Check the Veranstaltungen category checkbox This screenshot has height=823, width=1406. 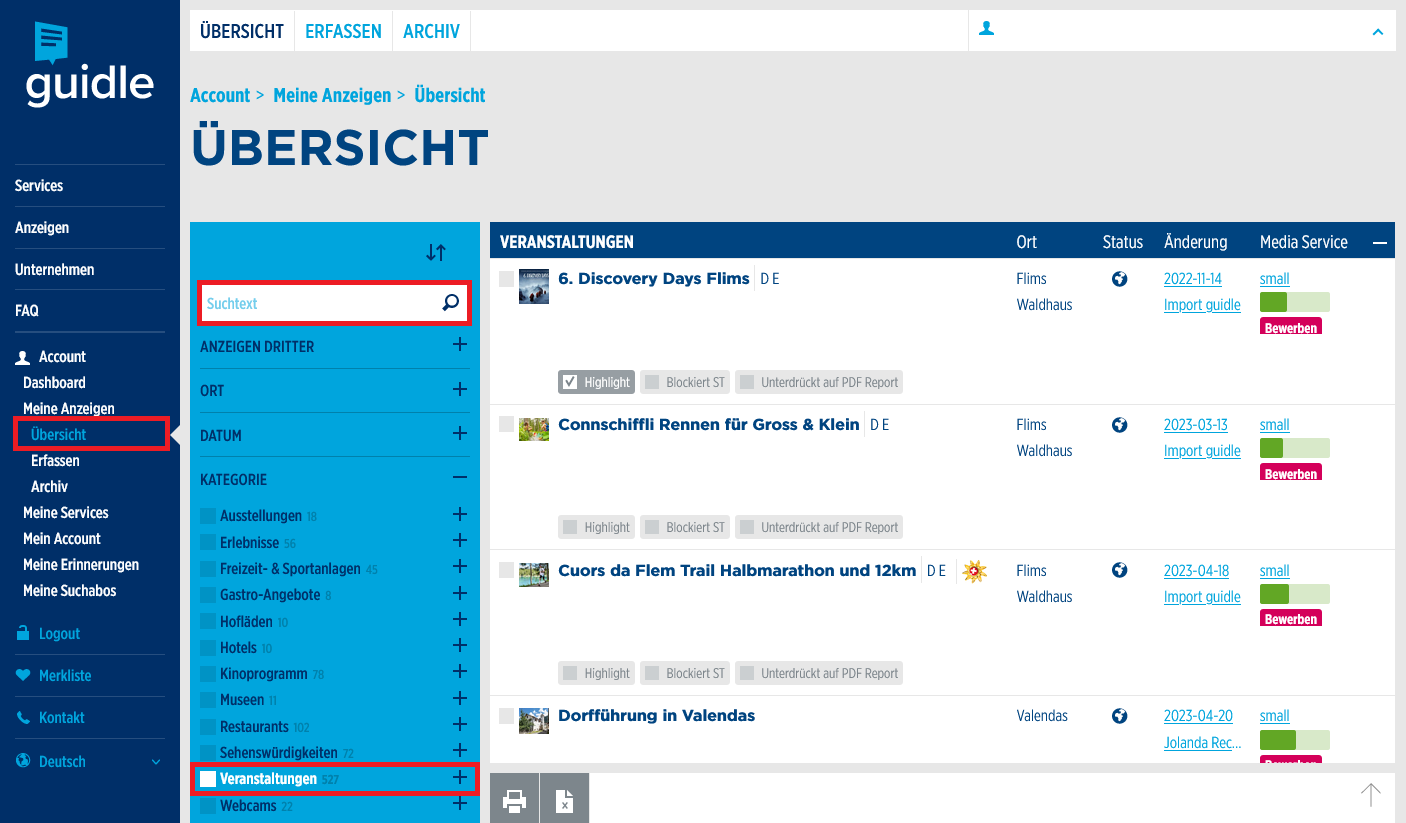pyautogui.click(x=208, y=779)
